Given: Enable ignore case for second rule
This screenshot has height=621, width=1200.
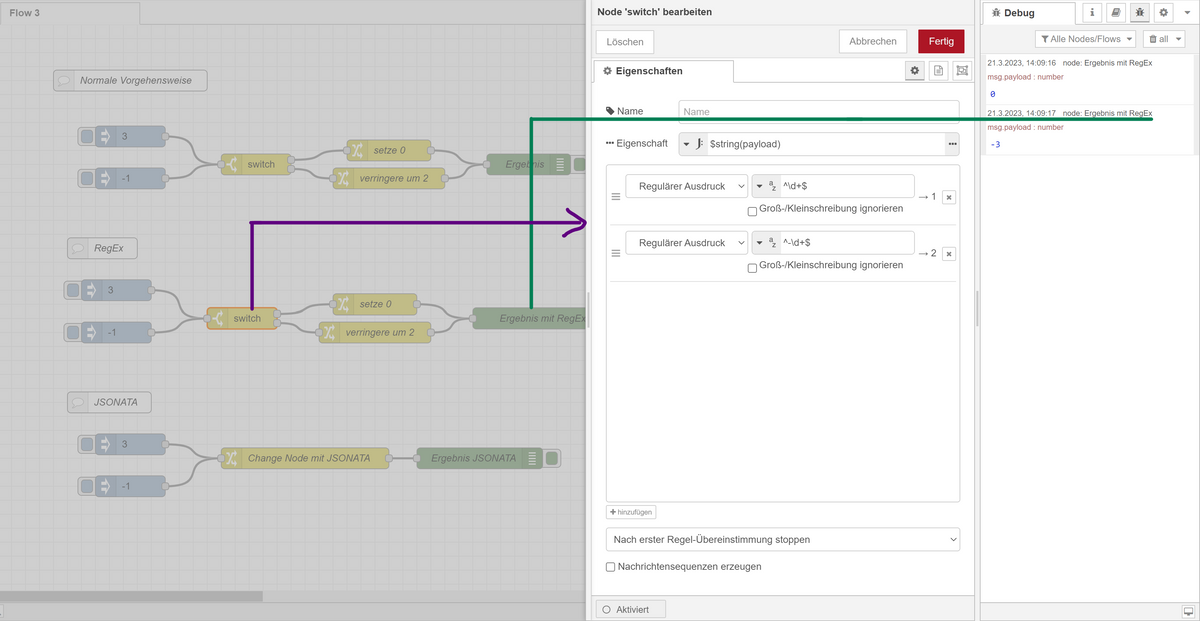Looking at the screenshot, I should click(x=753, y=267).
